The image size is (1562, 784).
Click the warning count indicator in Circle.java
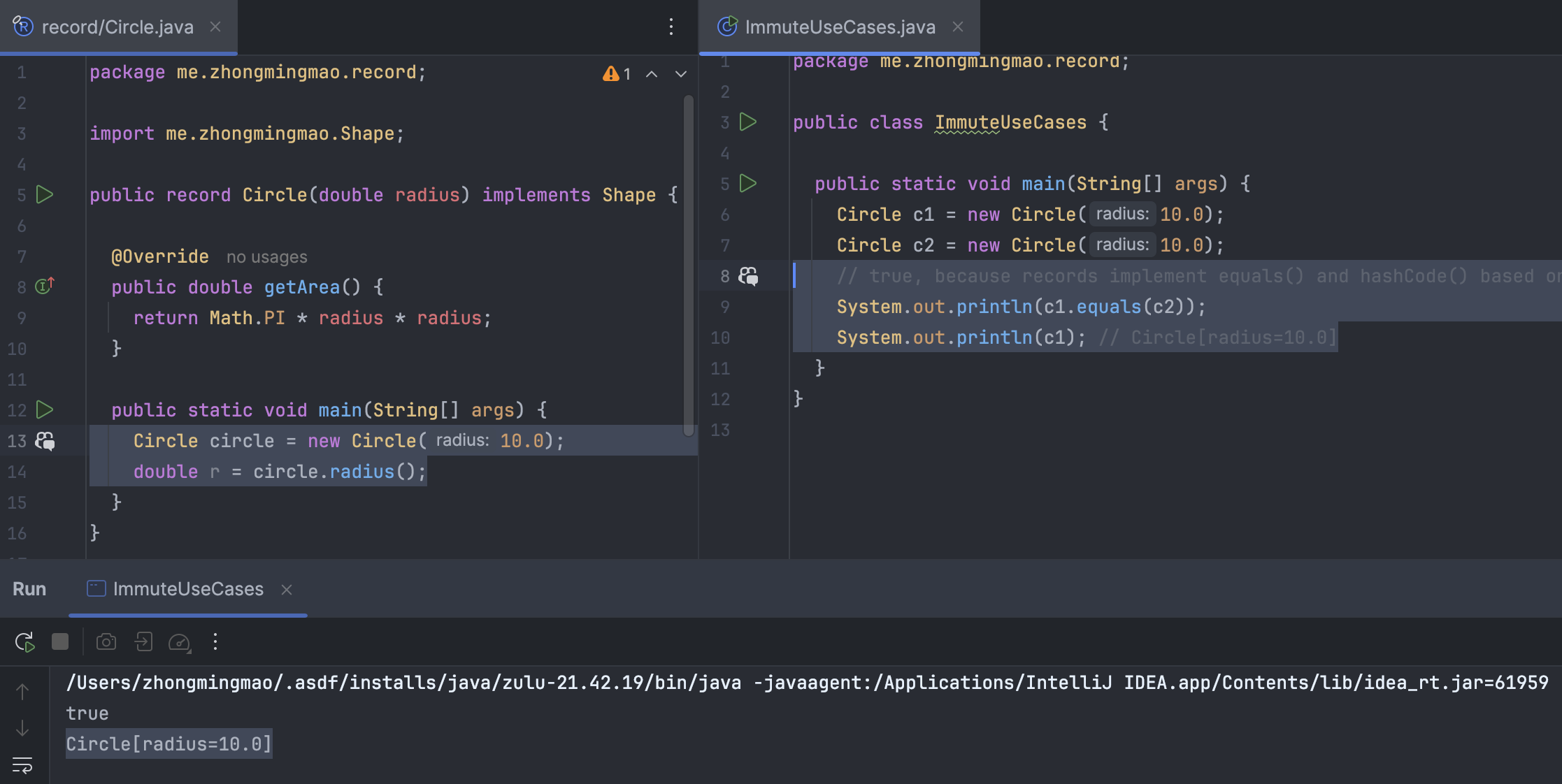(x=617, y=74)
